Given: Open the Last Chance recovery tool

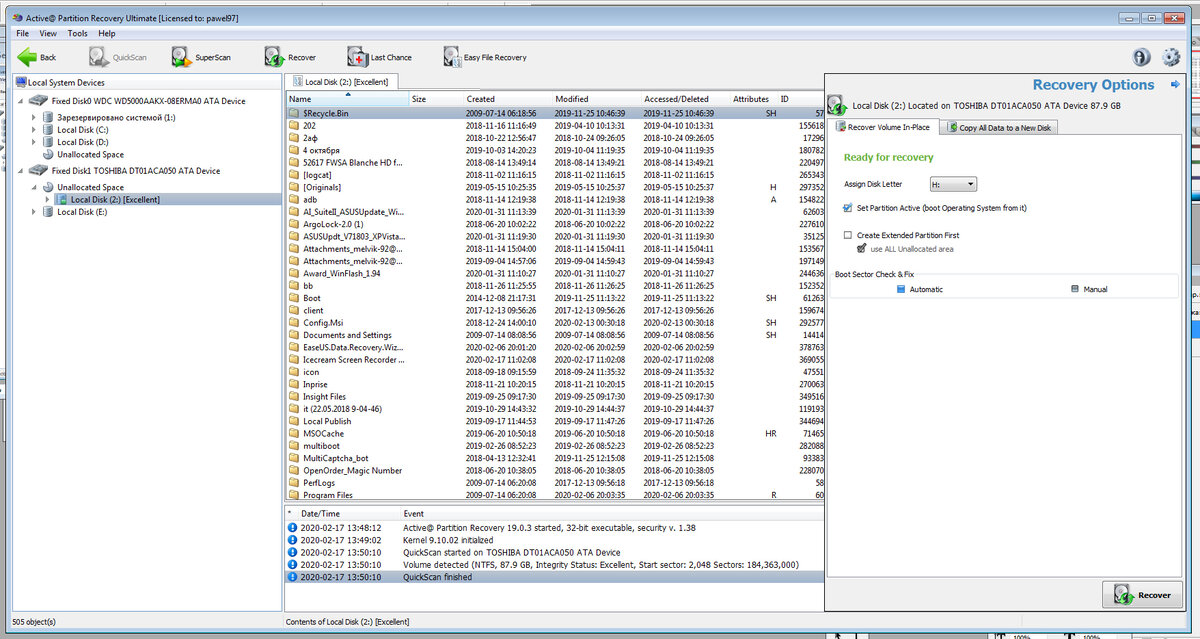Looking at the screenshot, I should (x=379, y=57).
